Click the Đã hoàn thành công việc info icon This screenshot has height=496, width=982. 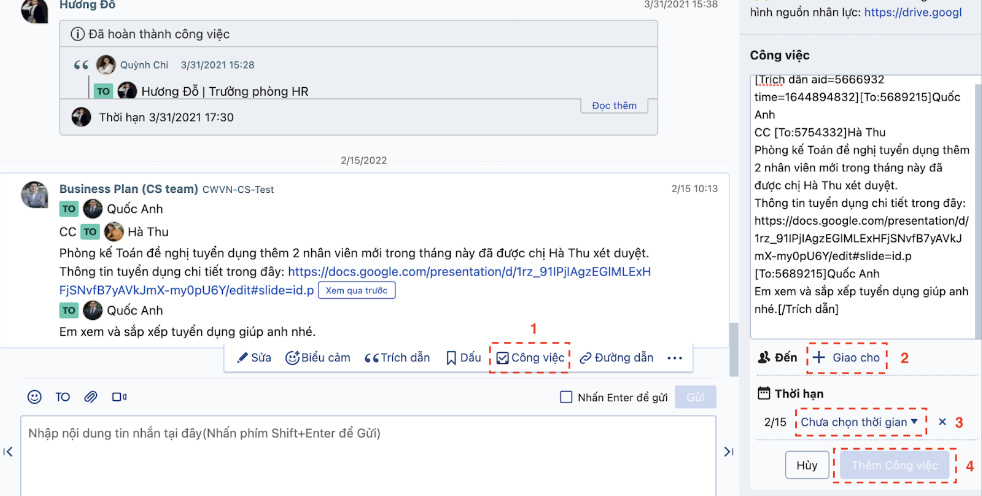78,34
